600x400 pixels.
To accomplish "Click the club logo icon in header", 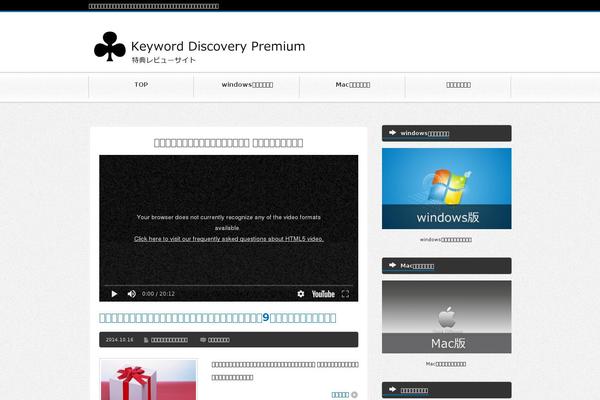I will 110,47.
